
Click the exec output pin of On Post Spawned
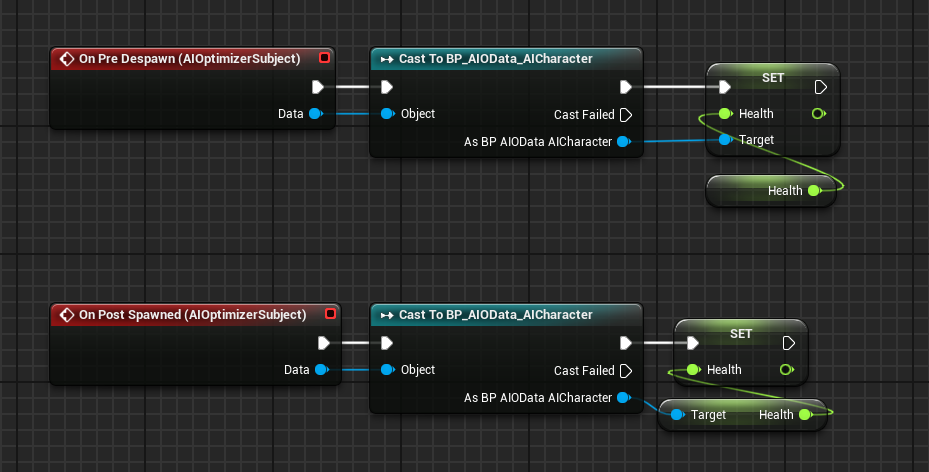click(324, 343)
